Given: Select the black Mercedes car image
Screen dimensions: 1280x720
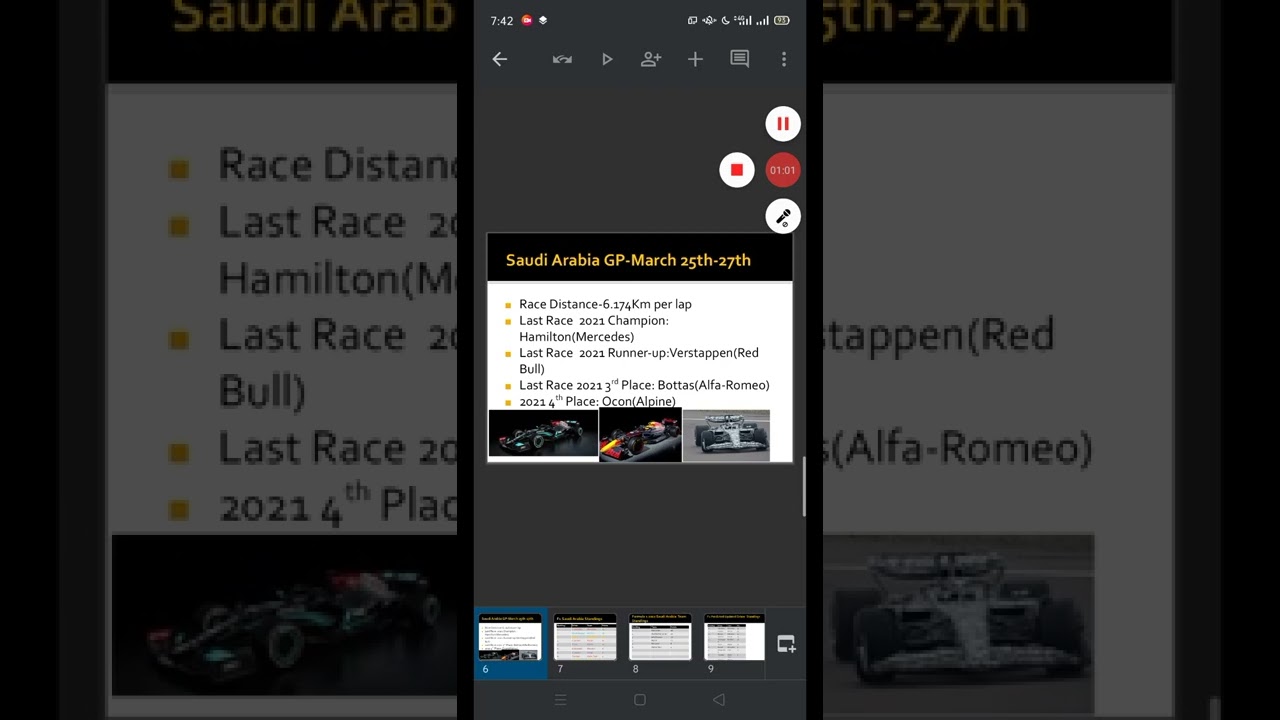Looking at the screenshot, I should (543, 433).
